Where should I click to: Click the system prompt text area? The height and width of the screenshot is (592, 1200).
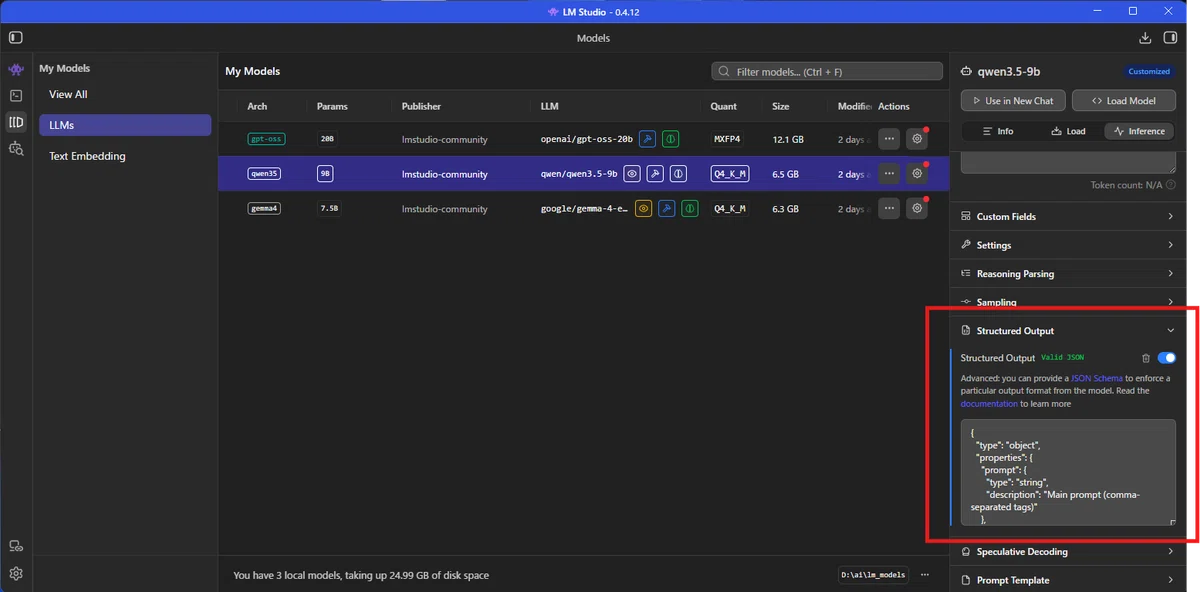click(x=1068, y=164)
